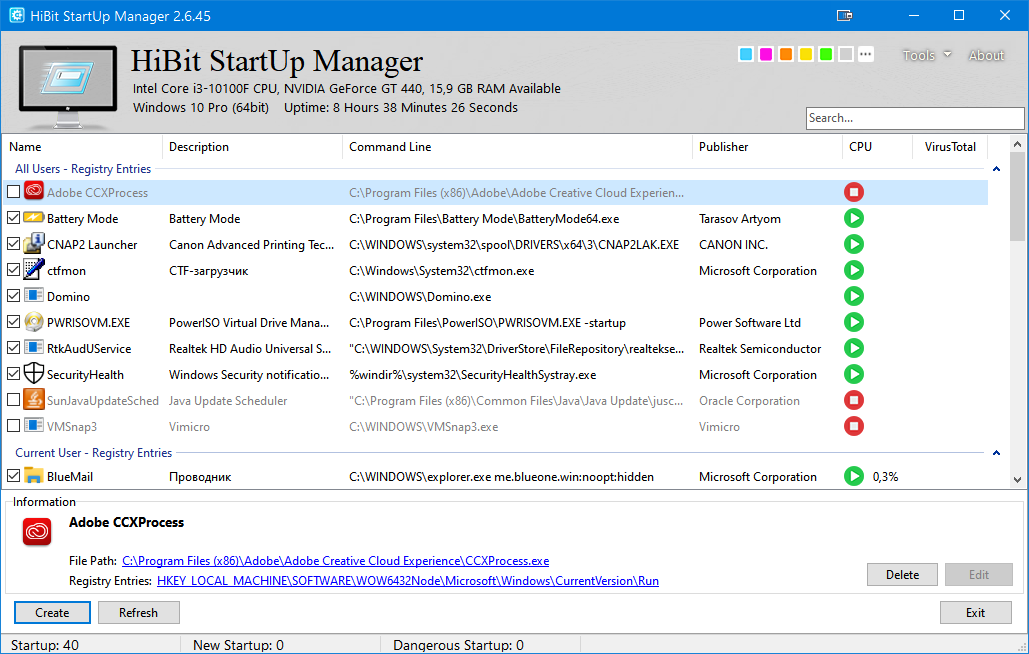Click the Search input field
1029x654 pixels.
click(915, 118)
